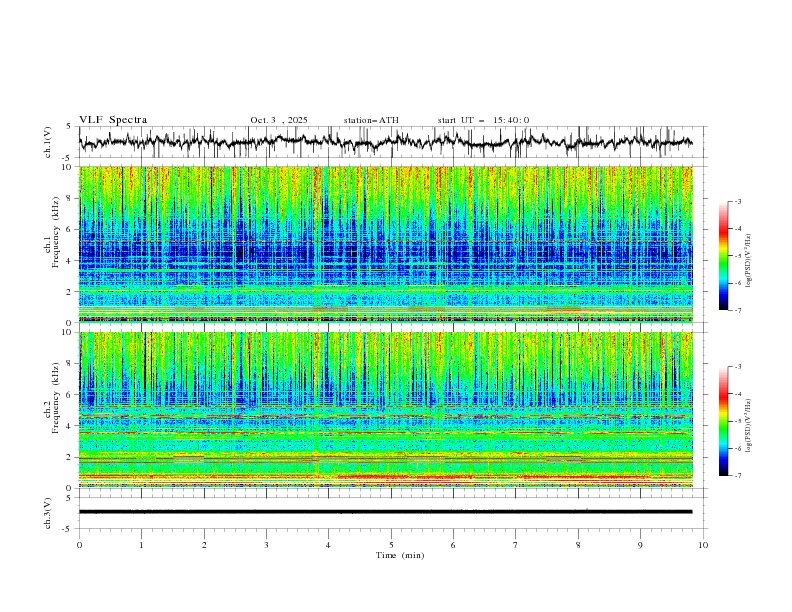Click the ch.1 colorbar tick "-7"
The image size is (792, 612).
tap(738, 310)
